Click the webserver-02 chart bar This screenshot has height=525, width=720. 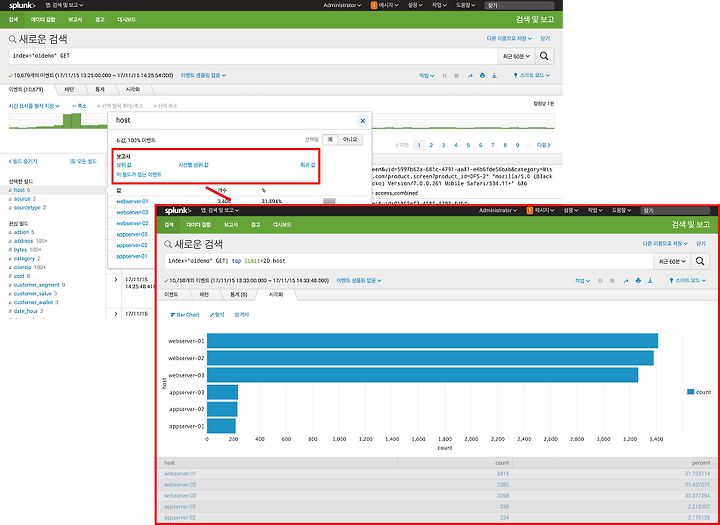pyautogui.click(x=430, y=358)
